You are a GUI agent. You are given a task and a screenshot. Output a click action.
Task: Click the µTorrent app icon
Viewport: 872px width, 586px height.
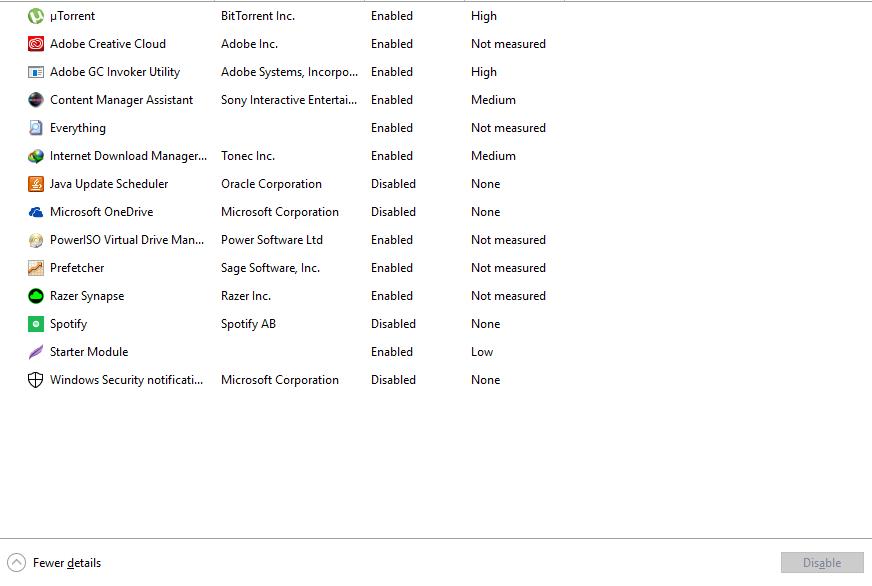click(x=36, y=16)
